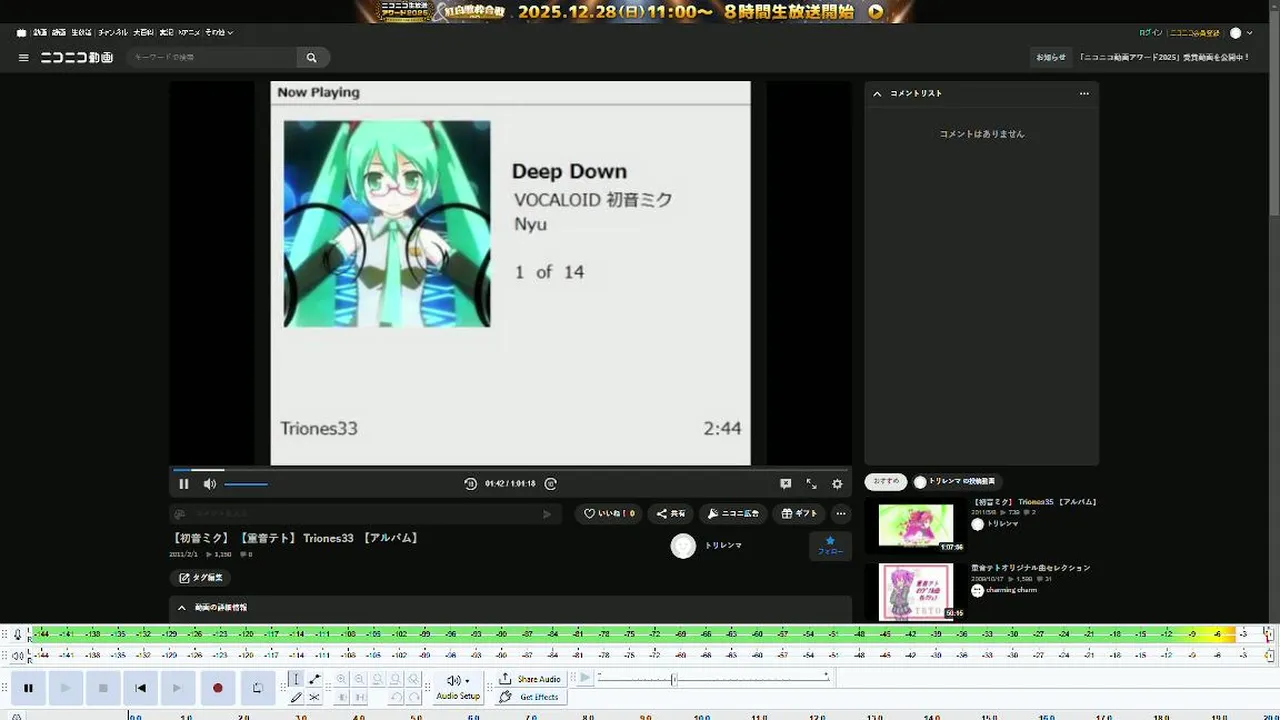
Task: Open ニコニコ動画アワード2025 announcement link
Action: click(1165, 58)
